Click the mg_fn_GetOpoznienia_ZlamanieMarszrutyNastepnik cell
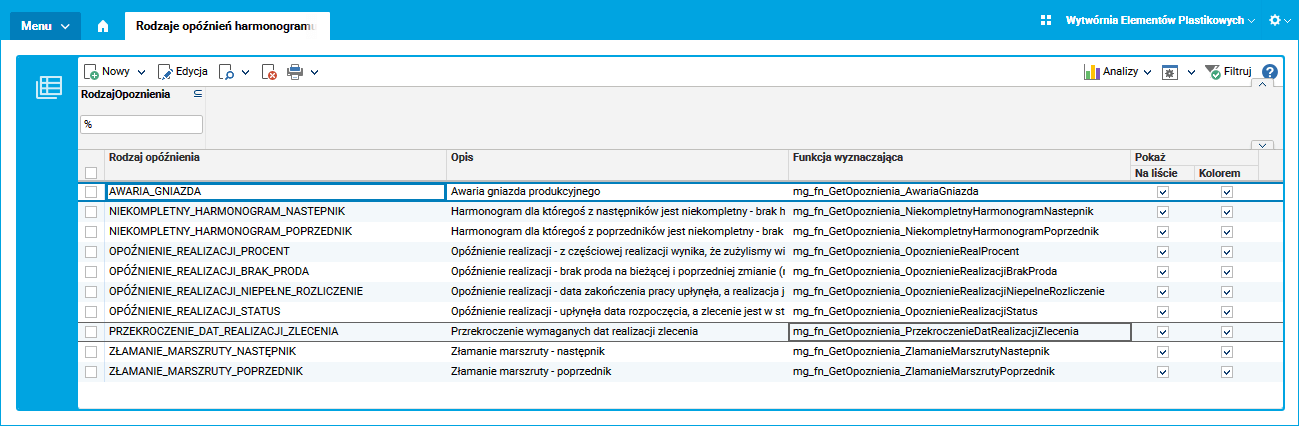 959,352
